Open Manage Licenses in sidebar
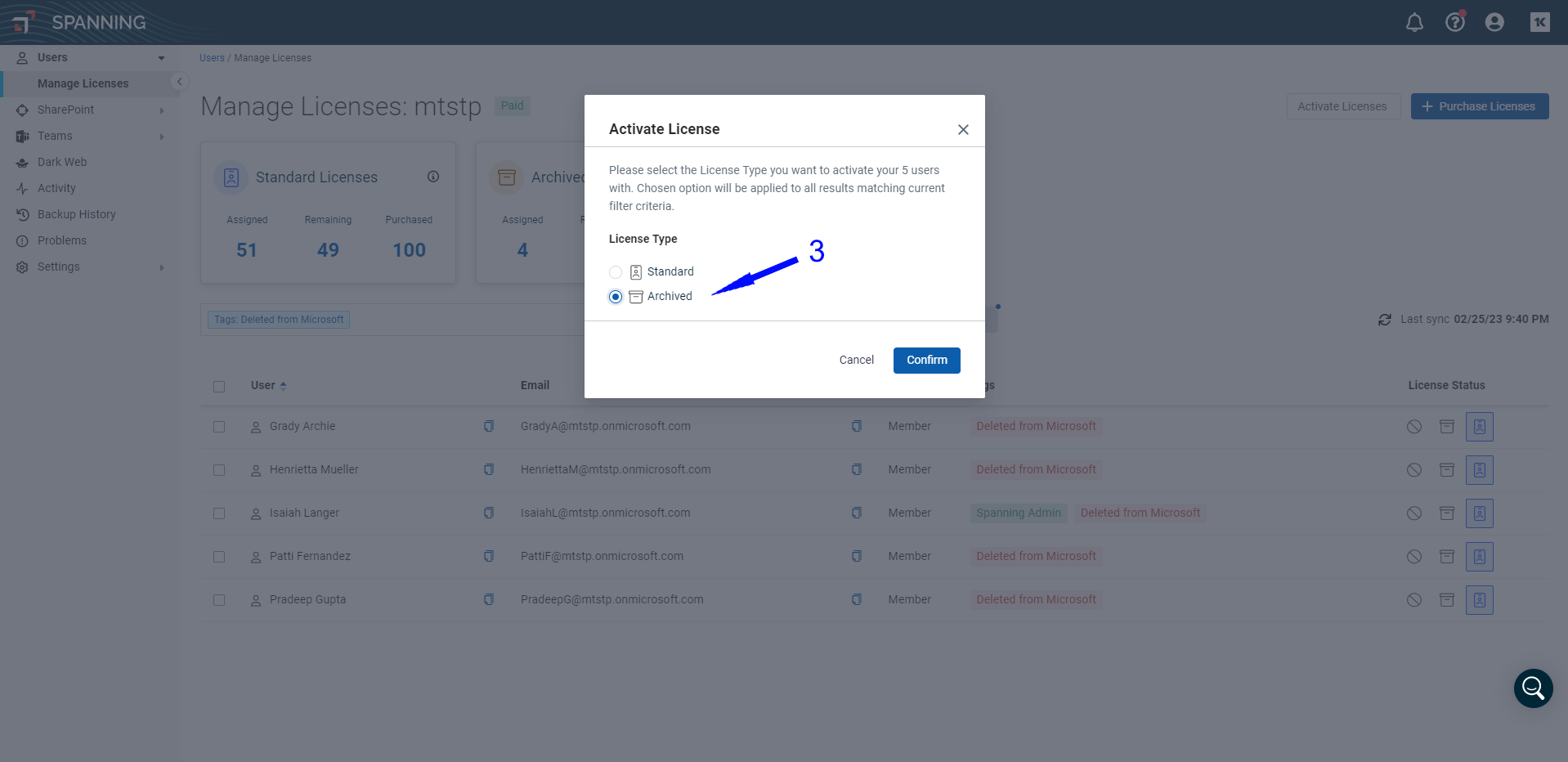 83,83
